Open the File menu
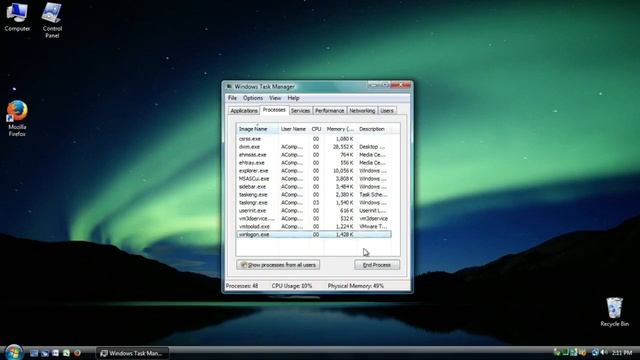 [232, 98]
